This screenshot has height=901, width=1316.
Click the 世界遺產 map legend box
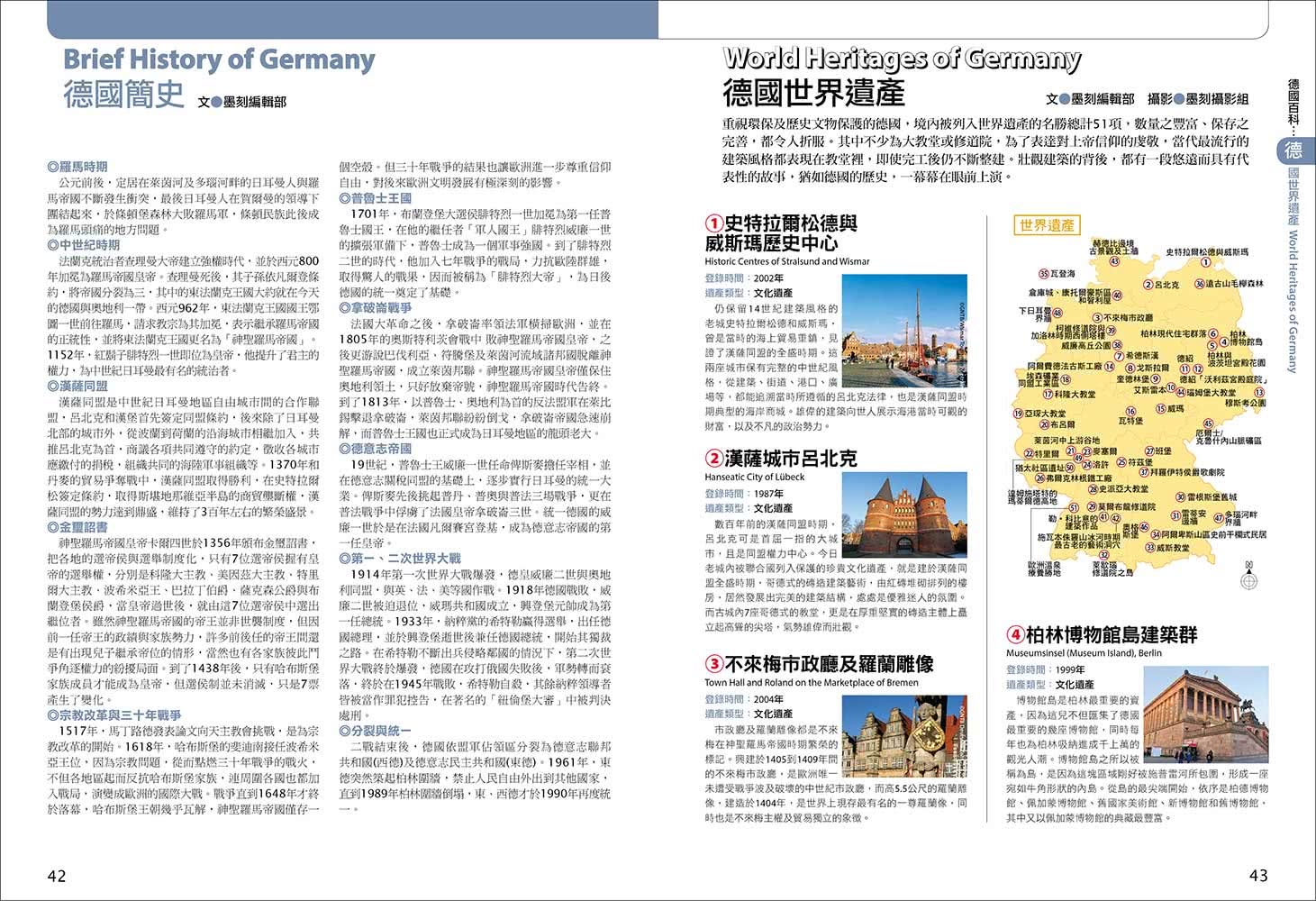[1046, 225]
